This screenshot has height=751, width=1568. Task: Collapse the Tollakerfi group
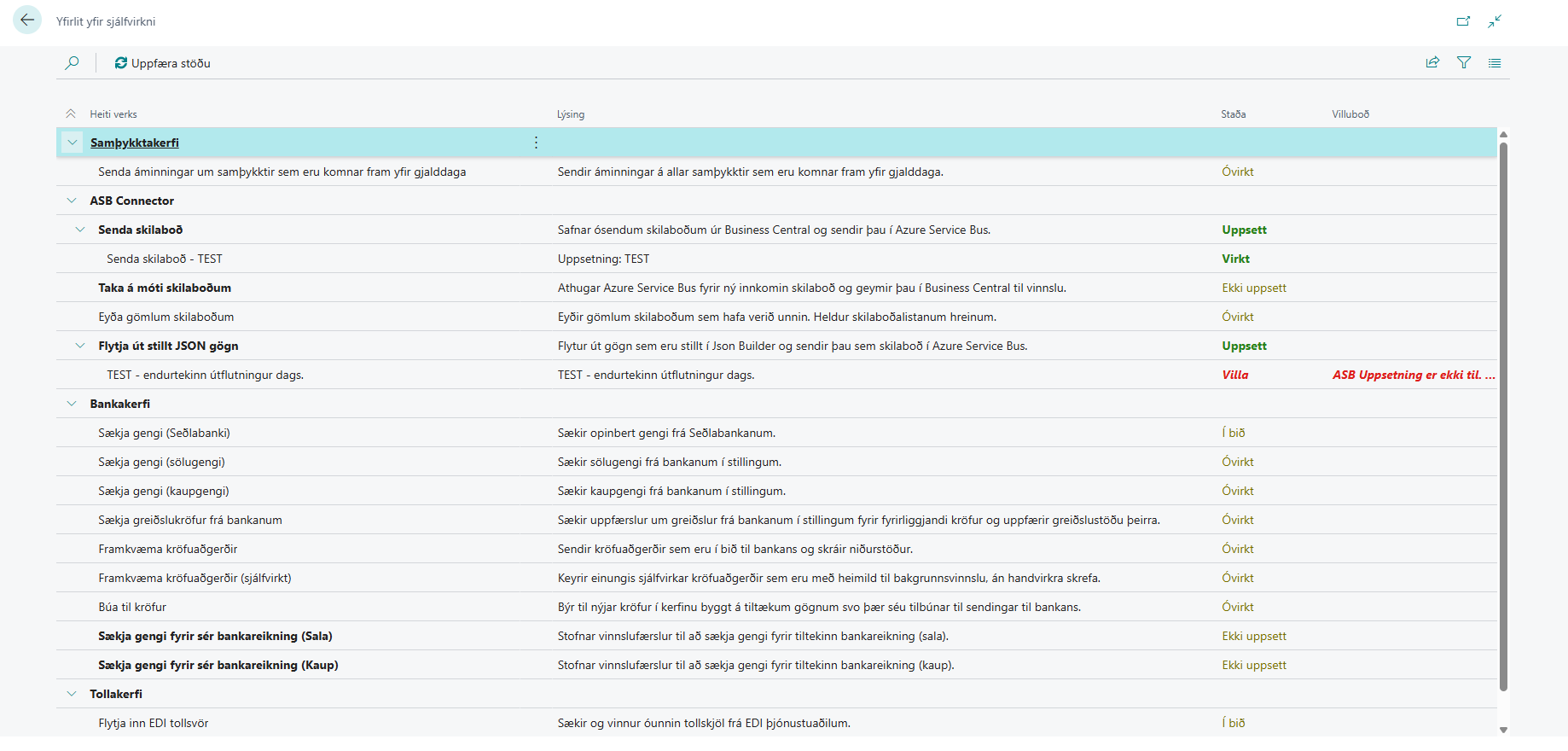click(x=72, y=694)
